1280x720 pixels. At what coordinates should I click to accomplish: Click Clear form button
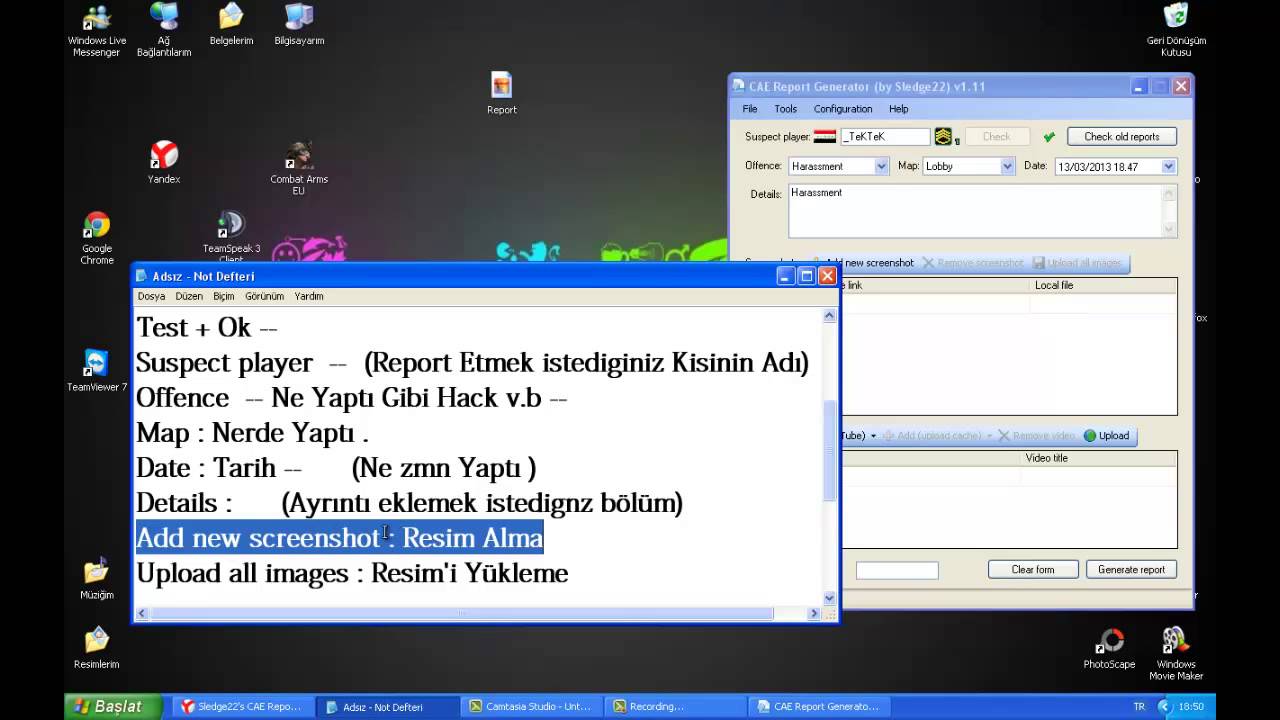coord(1032,570)
